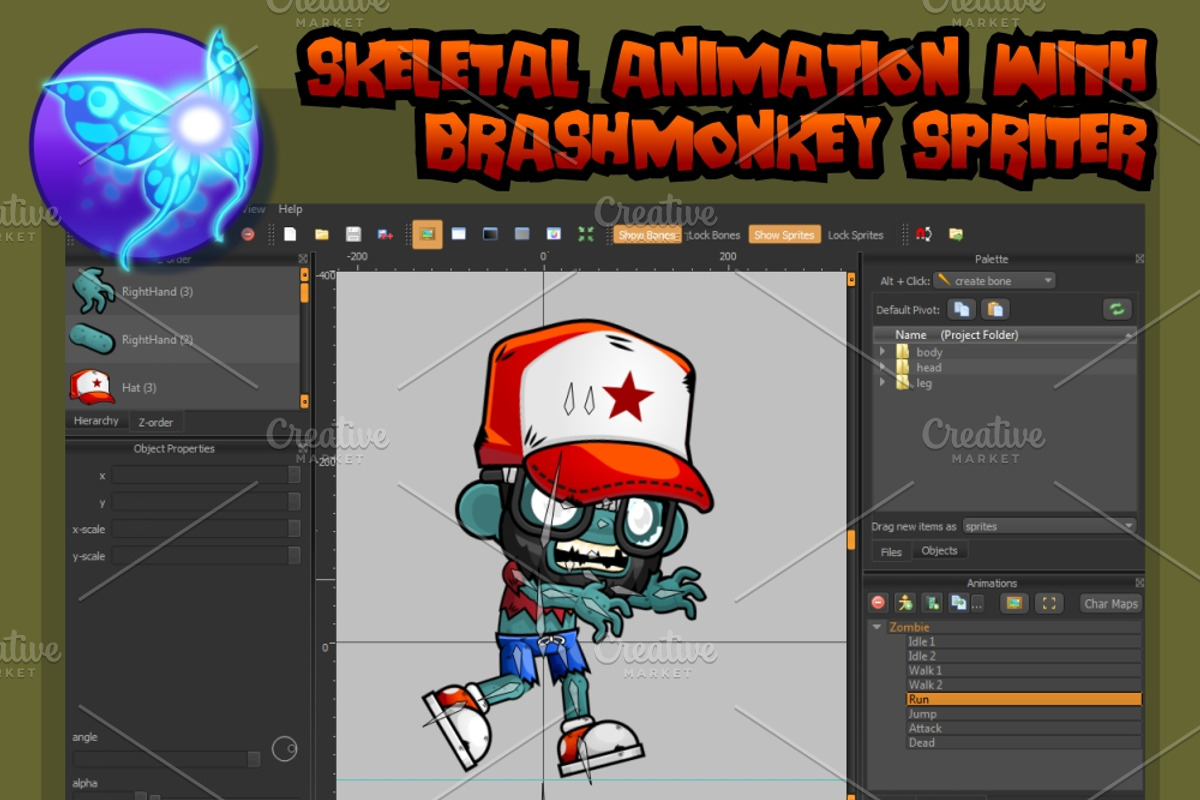
Task: Click the x-scale field
Action: click(206, 529)
